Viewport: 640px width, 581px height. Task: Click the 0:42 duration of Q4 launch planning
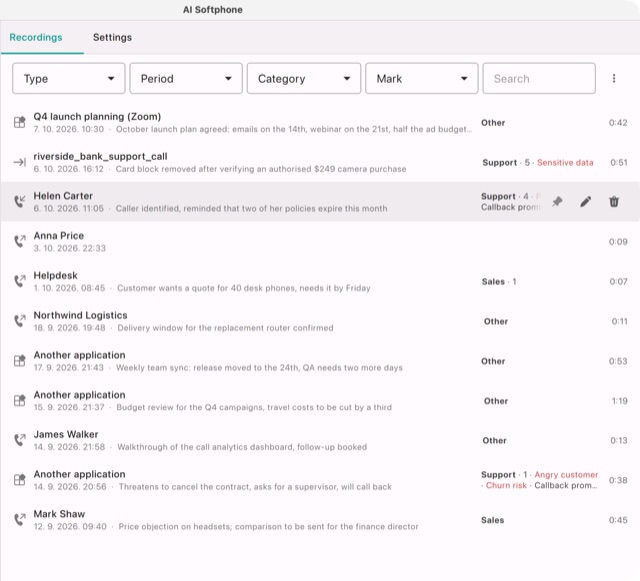pyautogui.click(x=618, y=123)
